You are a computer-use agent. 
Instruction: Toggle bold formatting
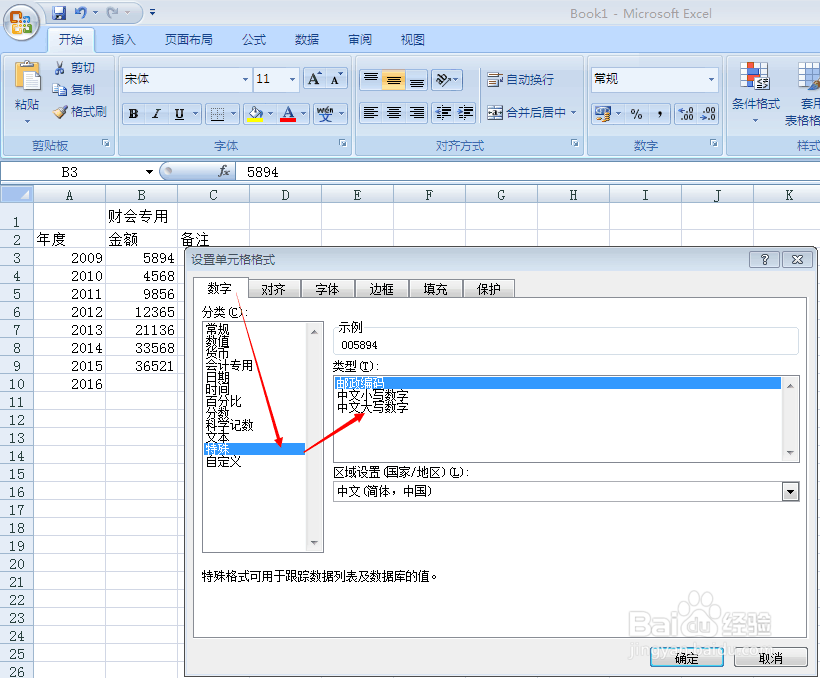pyautogui.click(x=133, y=114)
